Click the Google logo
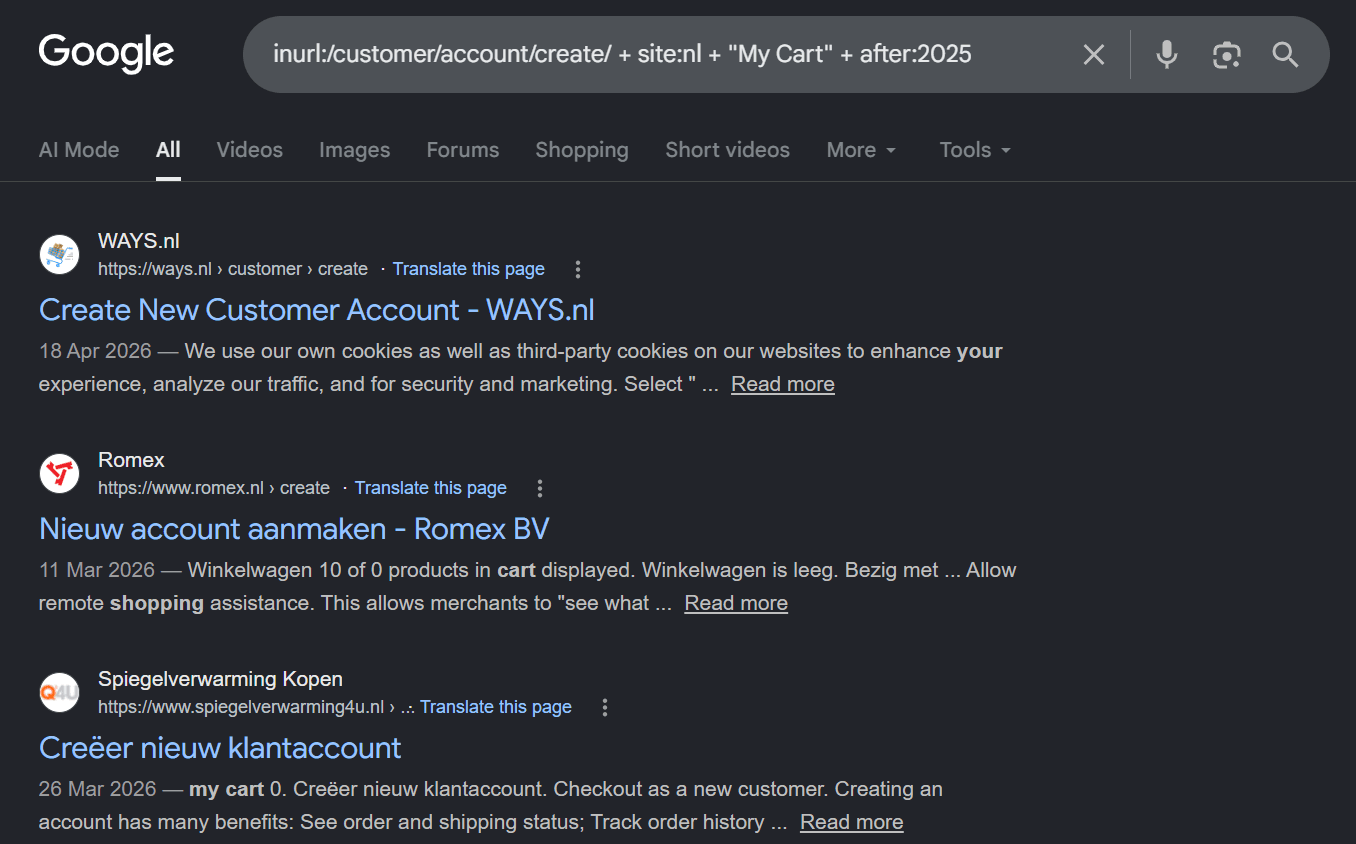Screen dimensions: 1356x844 [x=106, y=53]
